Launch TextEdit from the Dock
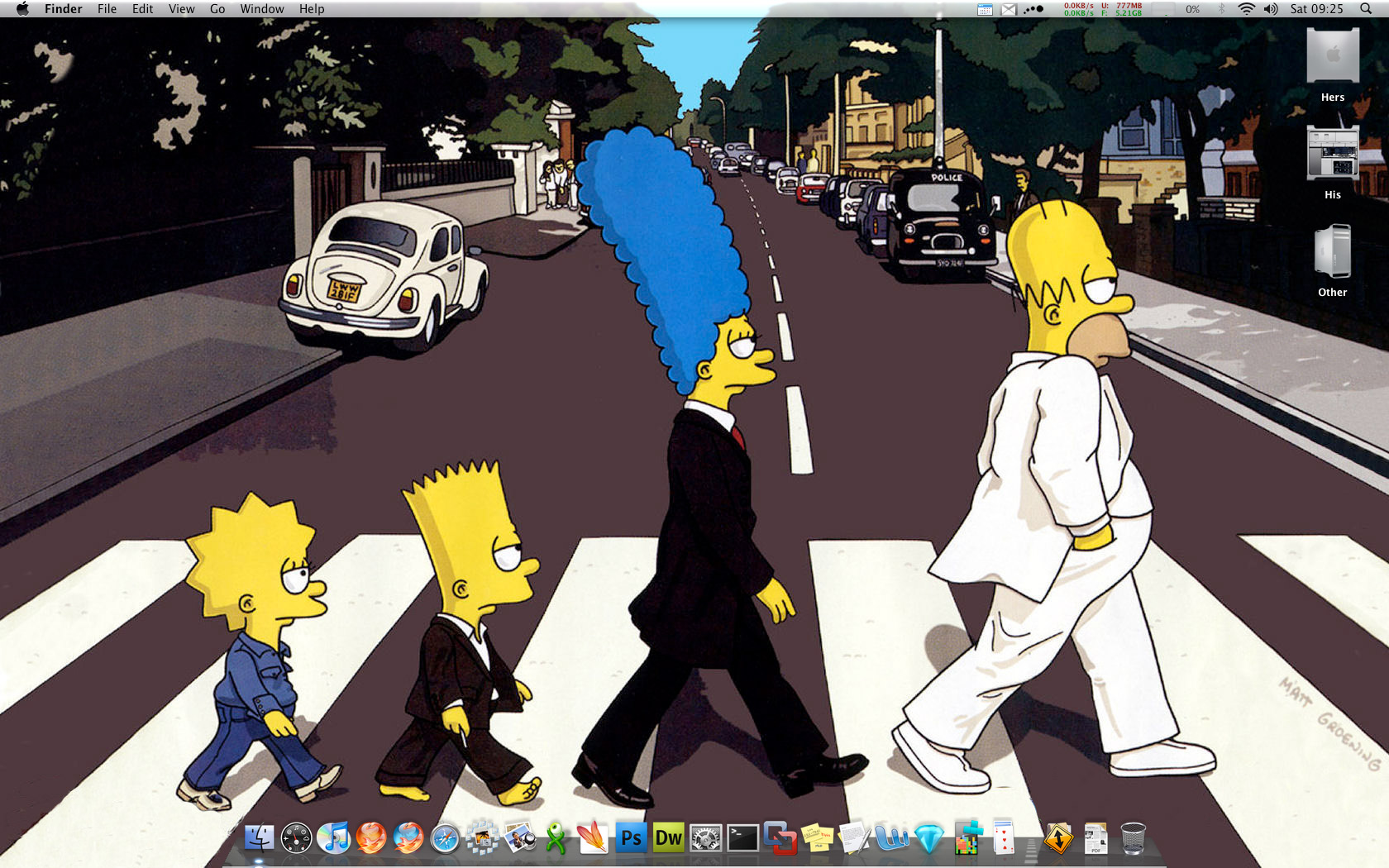 point(854,838)
